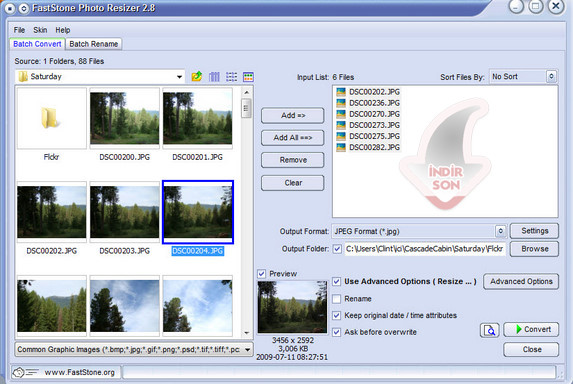This screenshot has height=384, width=573.
Task: Click the file icon beside DSC00236.JPG
Action: coord(341,103)
